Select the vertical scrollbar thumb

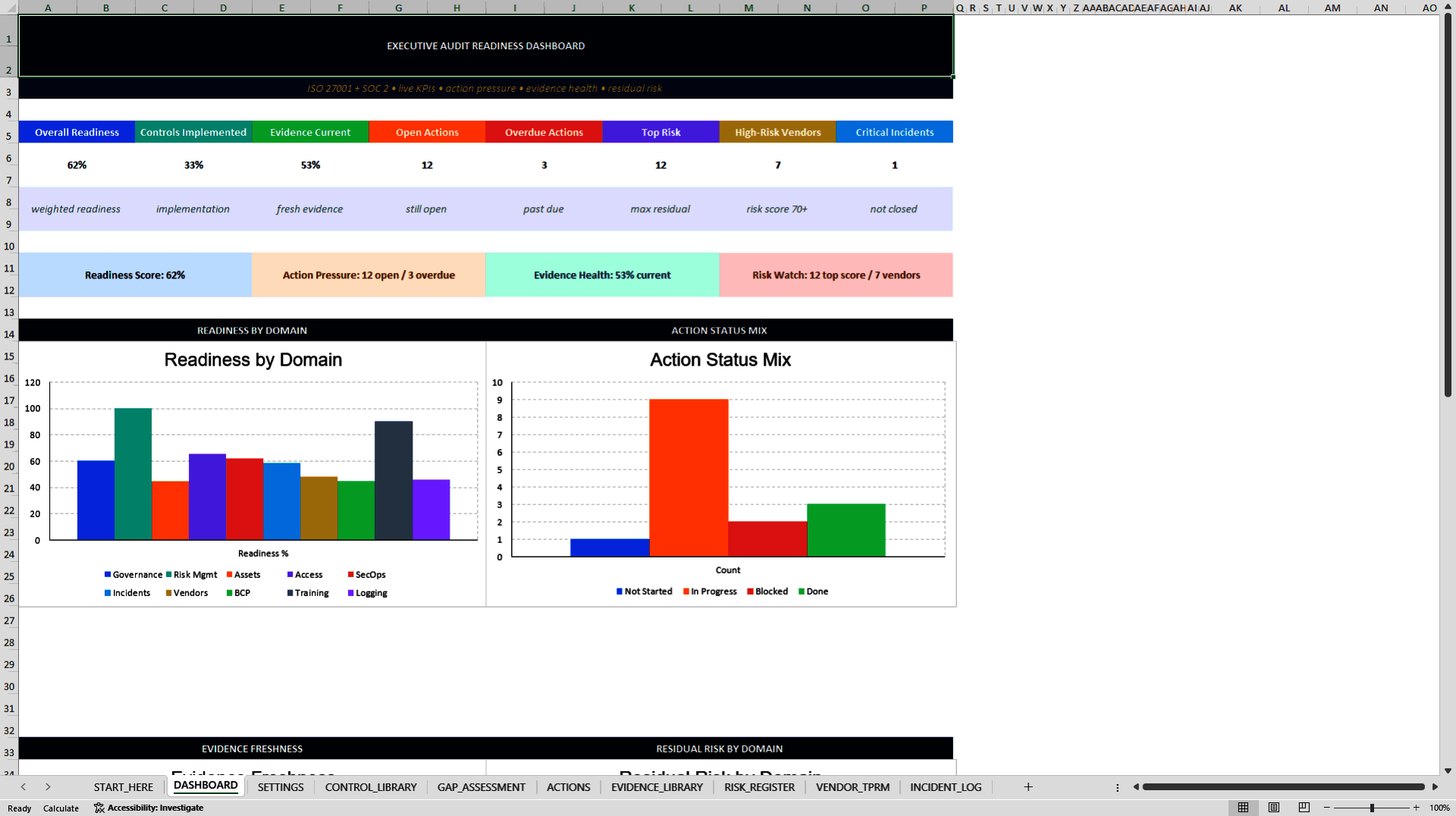tap(1448, 205)
